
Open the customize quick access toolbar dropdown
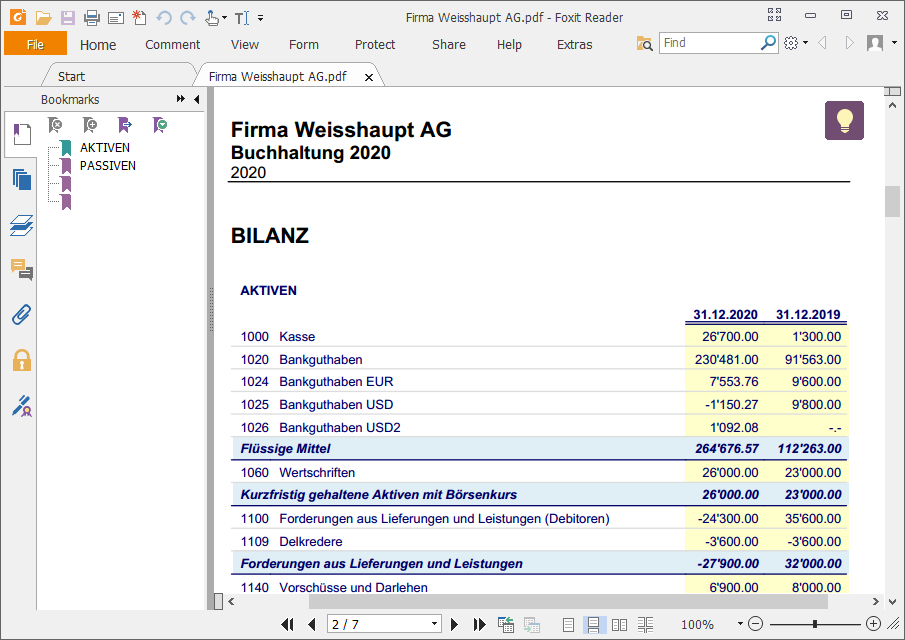point(260,18)
